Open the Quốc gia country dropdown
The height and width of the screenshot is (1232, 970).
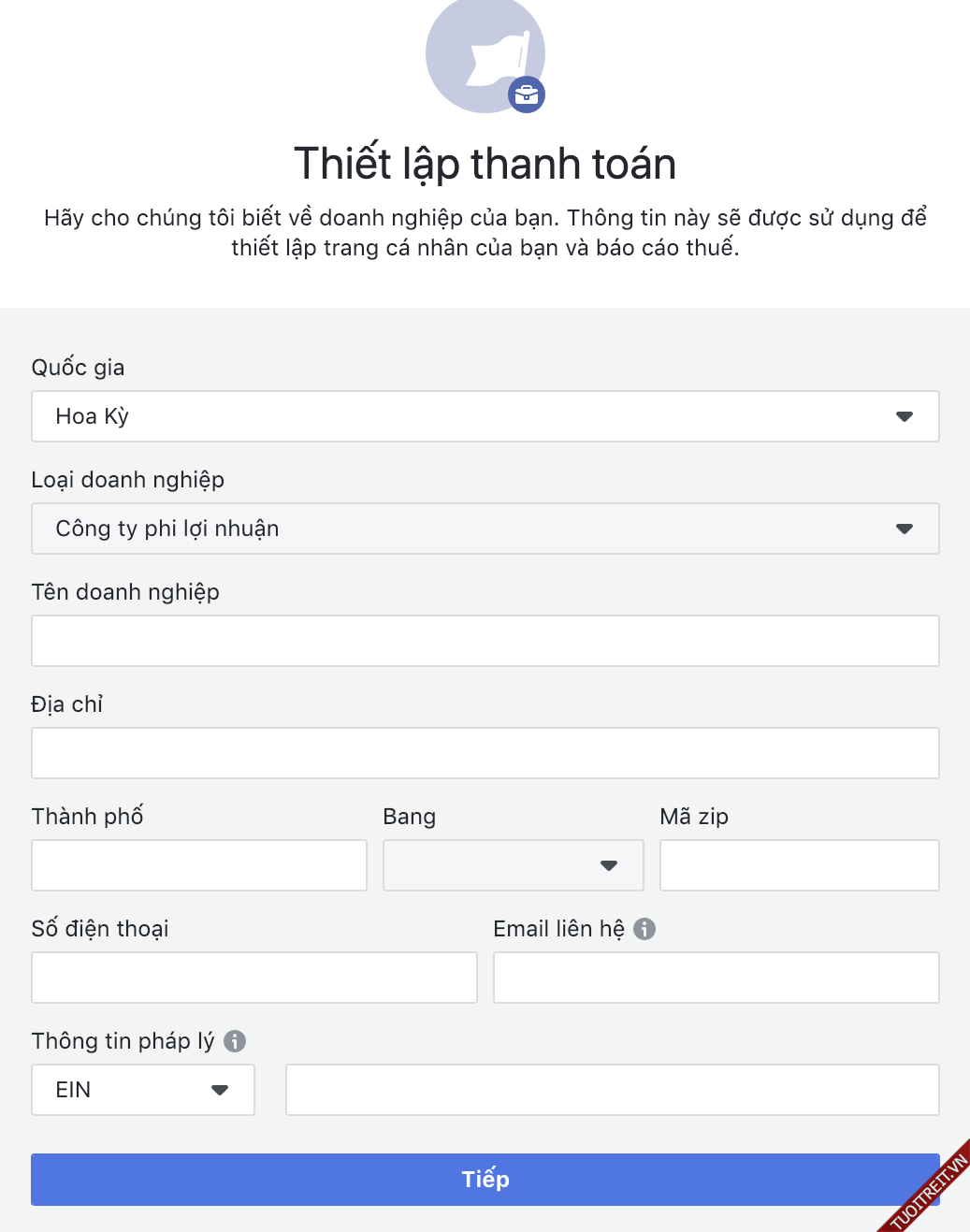point(485,416)
